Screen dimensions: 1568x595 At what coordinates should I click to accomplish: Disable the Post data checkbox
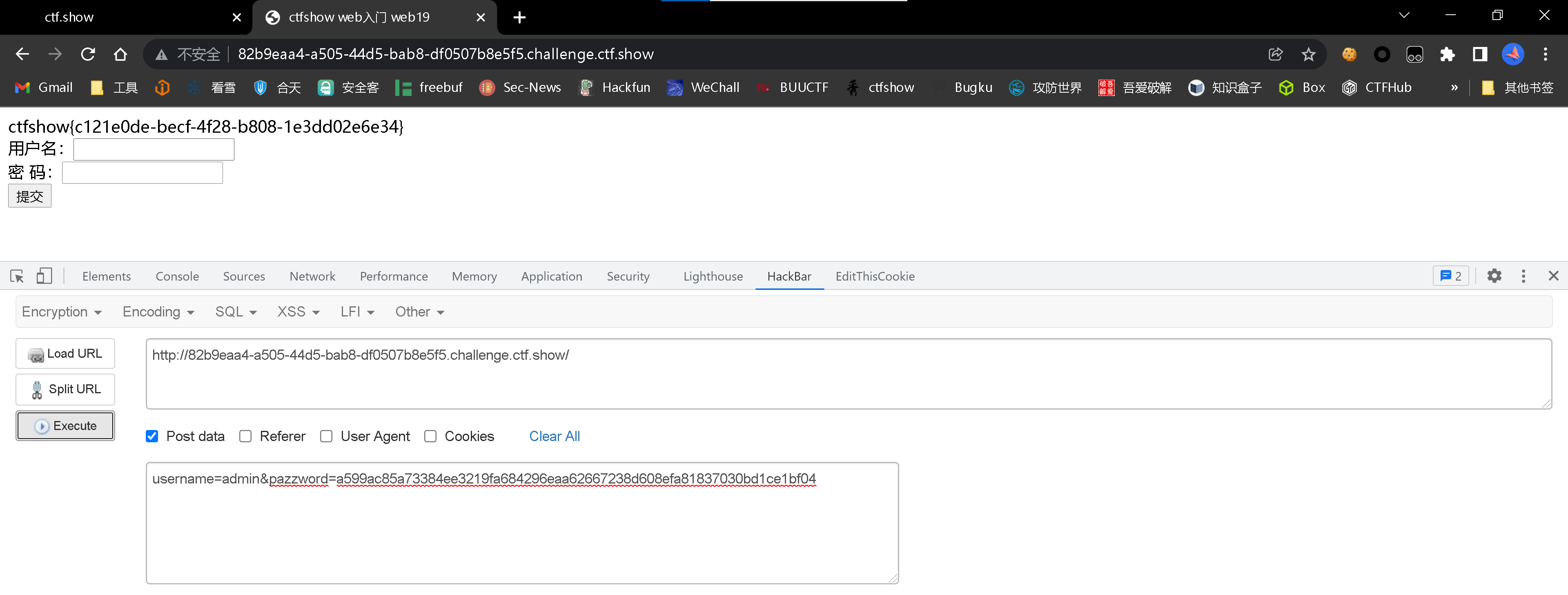coord(151,436)
